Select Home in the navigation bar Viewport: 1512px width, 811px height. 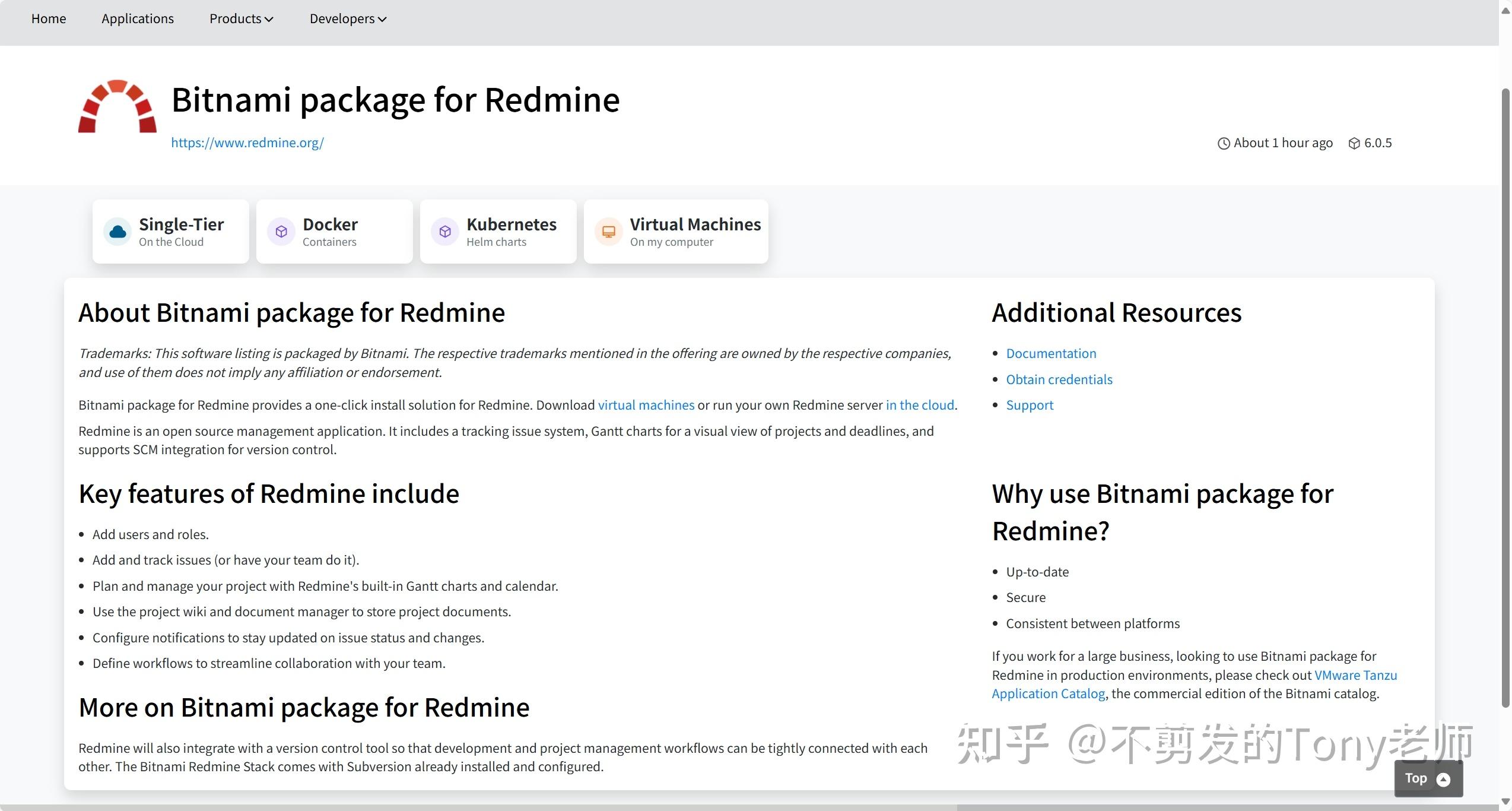coord(48,18)
